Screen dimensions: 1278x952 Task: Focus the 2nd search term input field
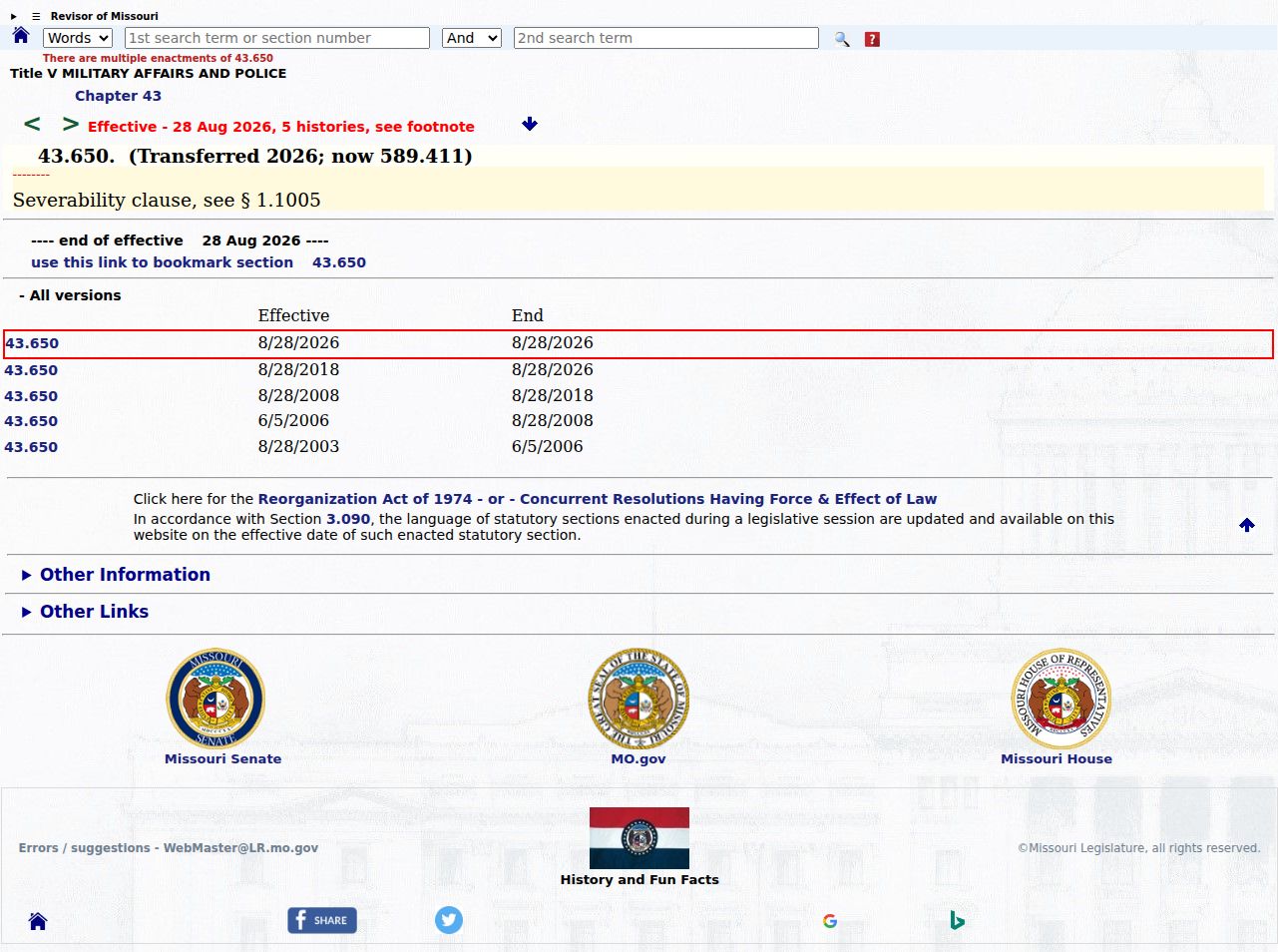[x=666, y=38]
